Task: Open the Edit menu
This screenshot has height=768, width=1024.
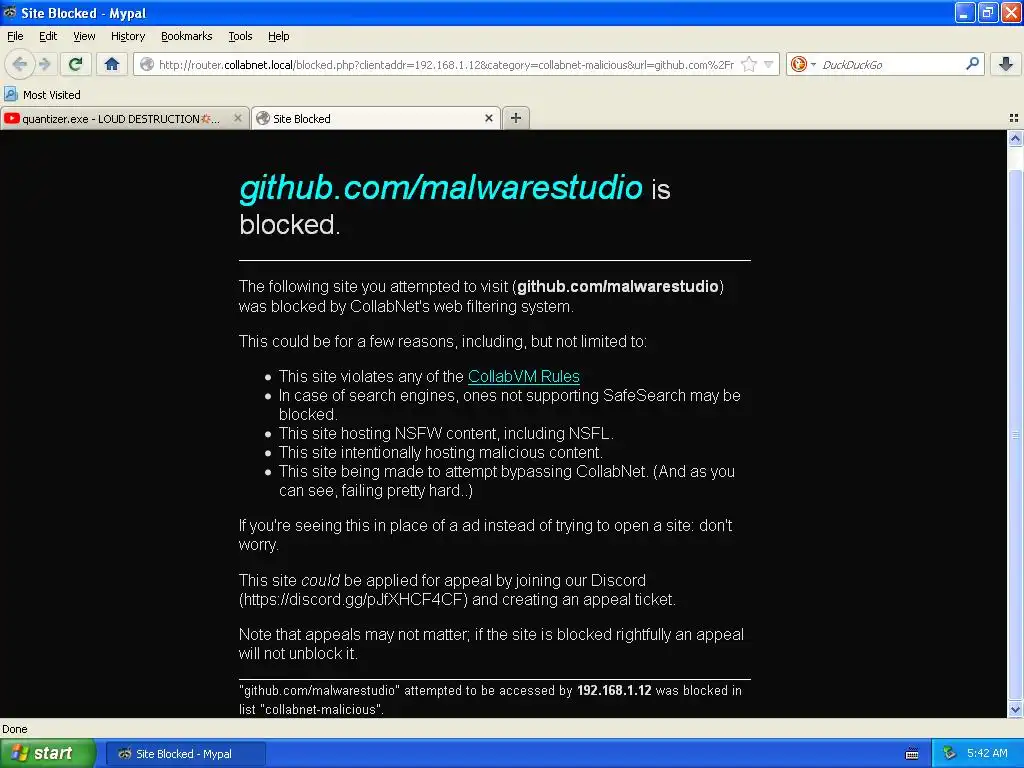Action: (x=48, y=36)
